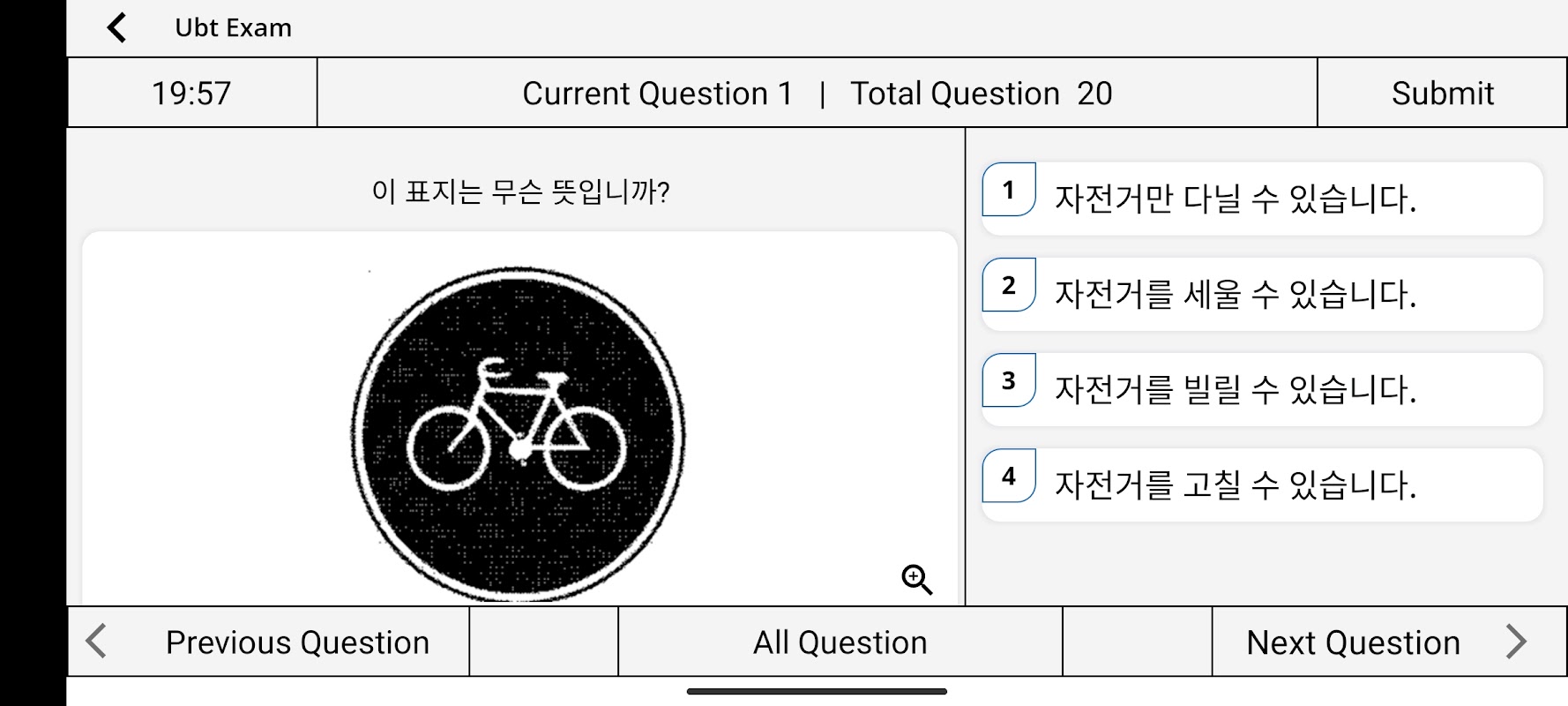Open the All Question list
Viewport: 1568px width, 706px height.
pyautogui.click(x=840, y=642)
